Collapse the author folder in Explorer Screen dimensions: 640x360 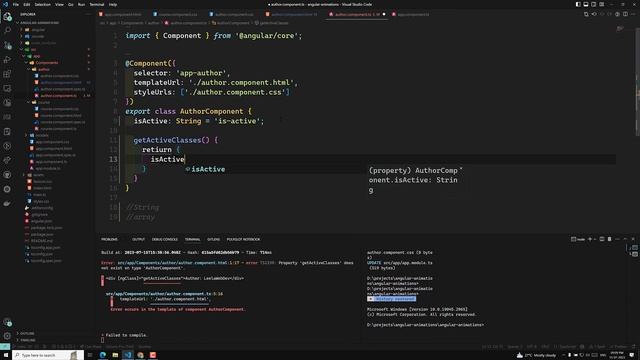pyautogui.click(x=44, y=69)
